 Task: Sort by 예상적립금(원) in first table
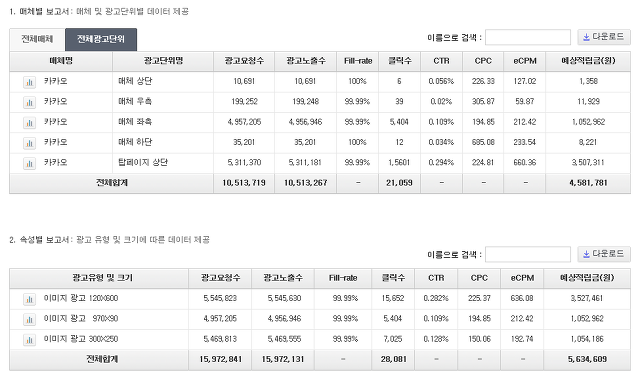tap(588, 61)
